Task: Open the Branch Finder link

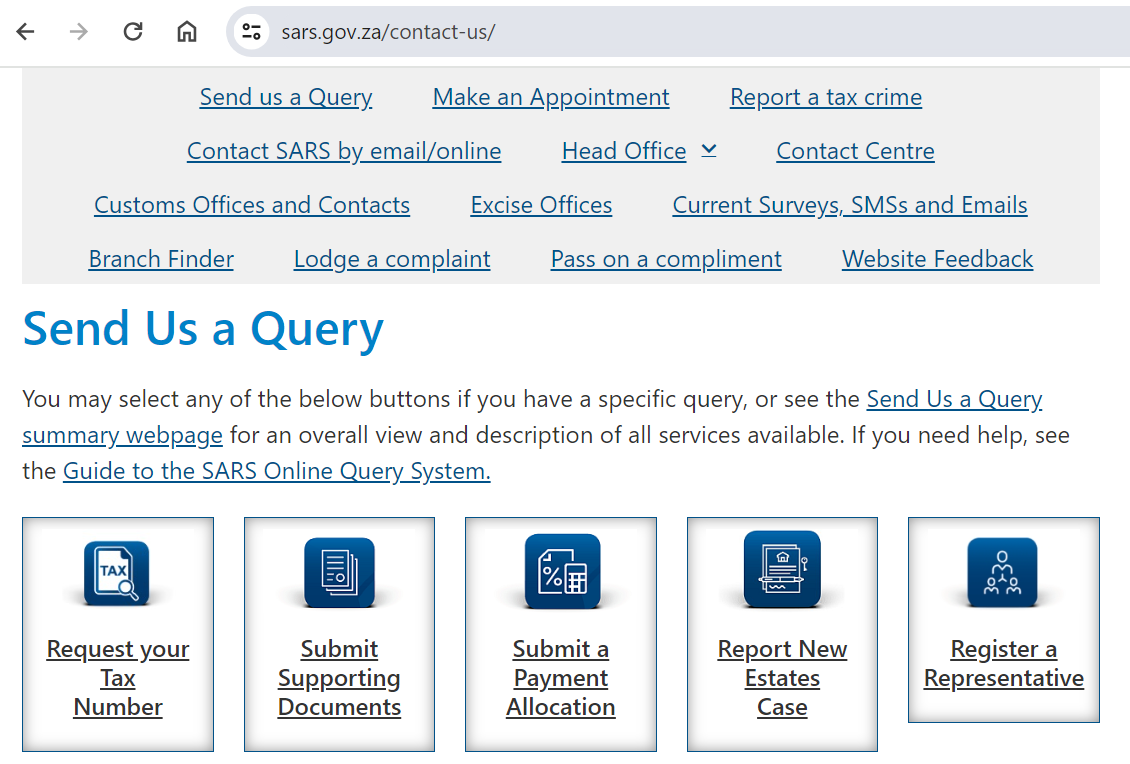Action: tap(161, 259)
